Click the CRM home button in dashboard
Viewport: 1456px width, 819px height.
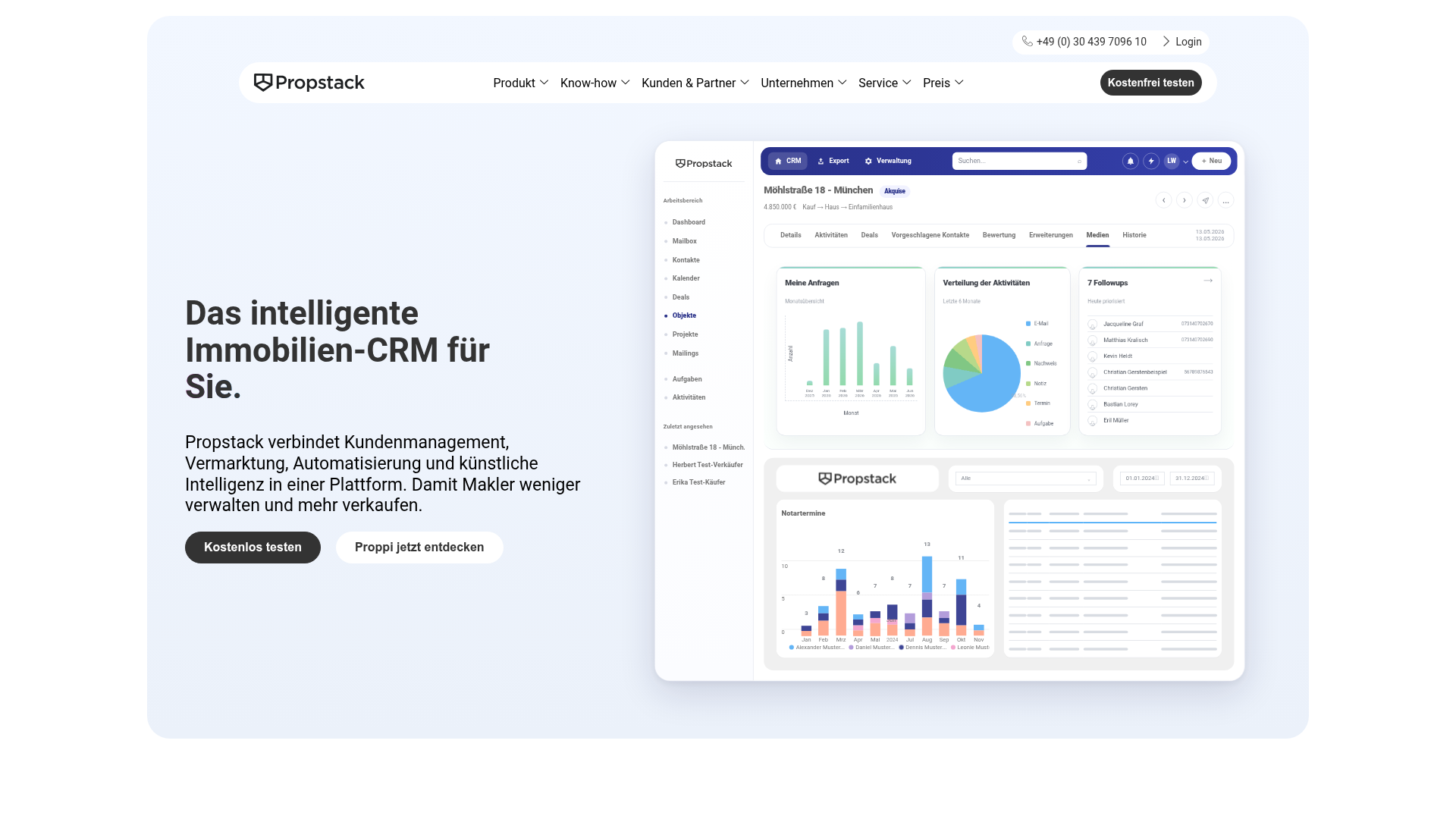click(788, 161)
